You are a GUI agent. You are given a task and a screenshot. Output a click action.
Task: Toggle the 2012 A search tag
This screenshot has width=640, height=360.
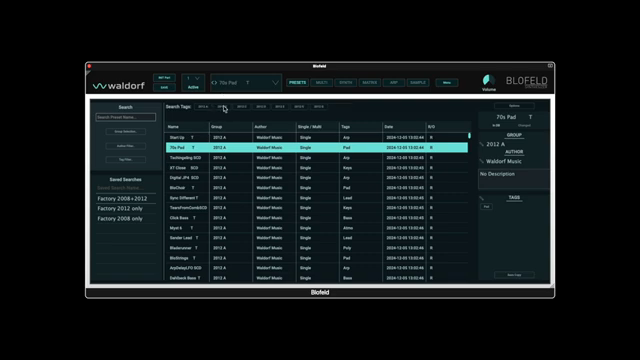(203, 107)
